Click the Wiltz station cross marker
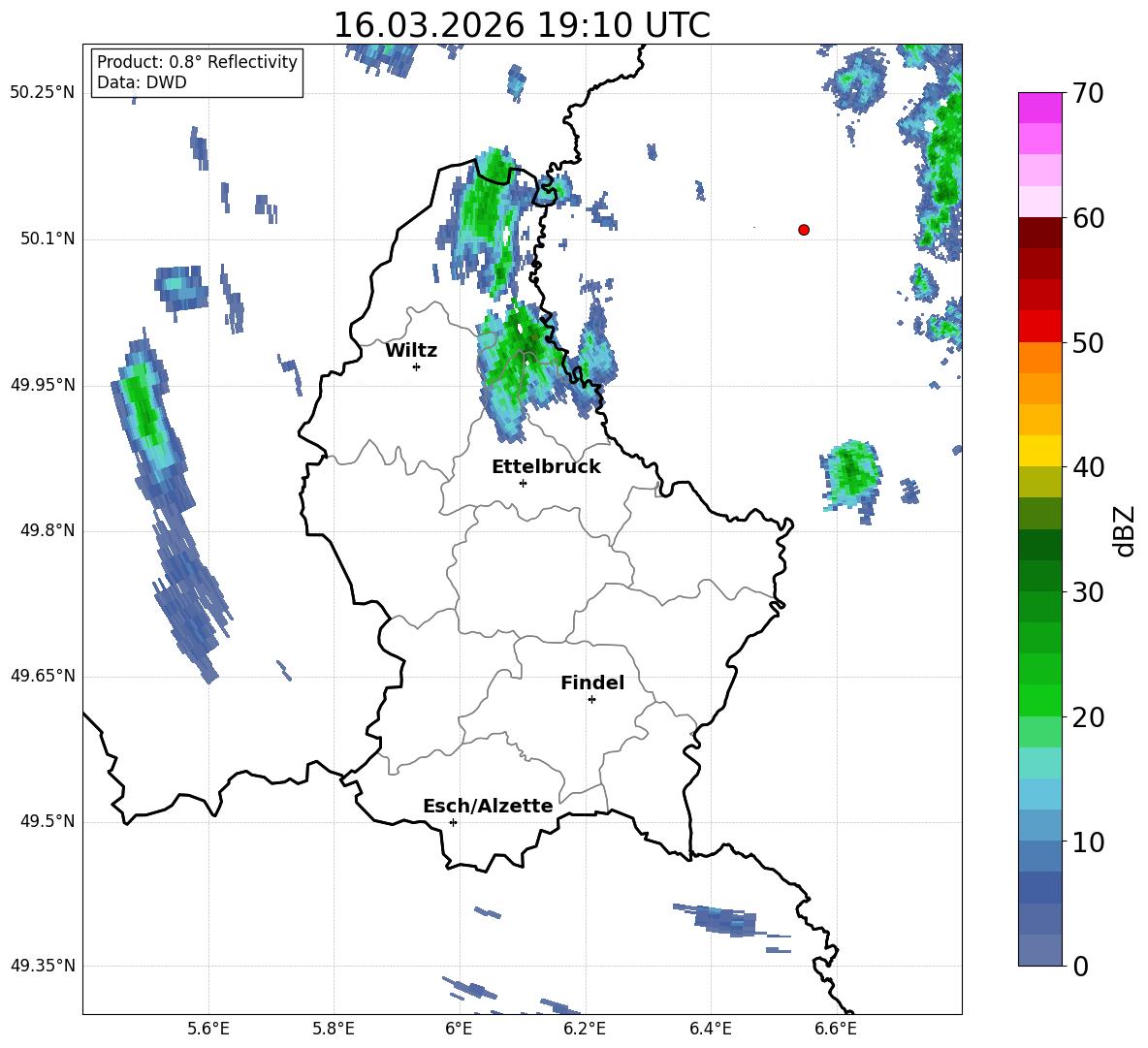Screen dimensions: 1148x1048 tap(417, 366)
